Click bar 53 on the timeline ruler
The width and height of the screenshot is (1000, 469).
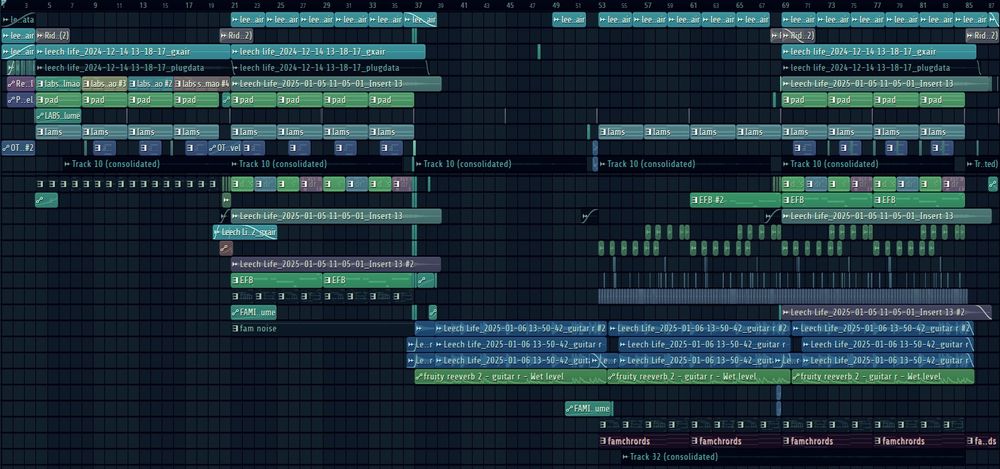coord(602,5)
